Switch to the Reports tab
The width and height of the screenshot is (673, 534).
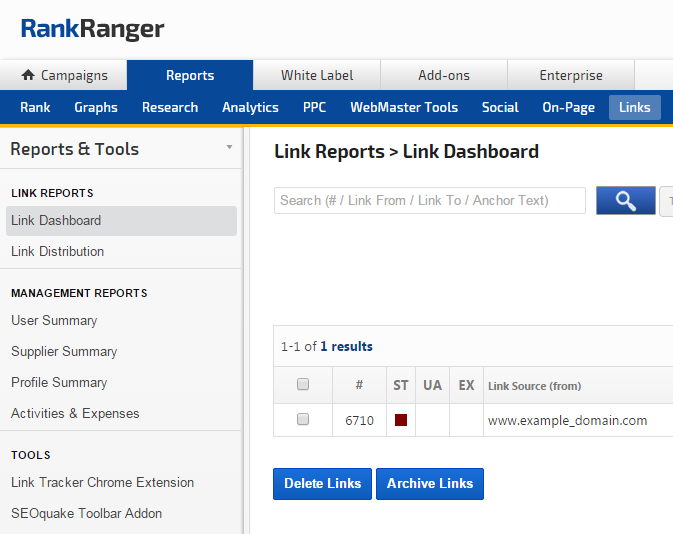pos(190,75)
